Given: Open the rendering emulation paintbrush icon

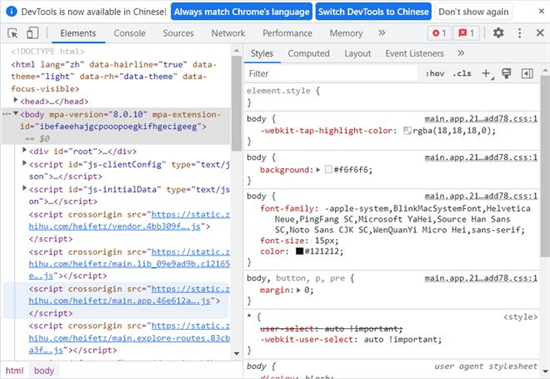Looking at the screenshot, I should point(507,73).
